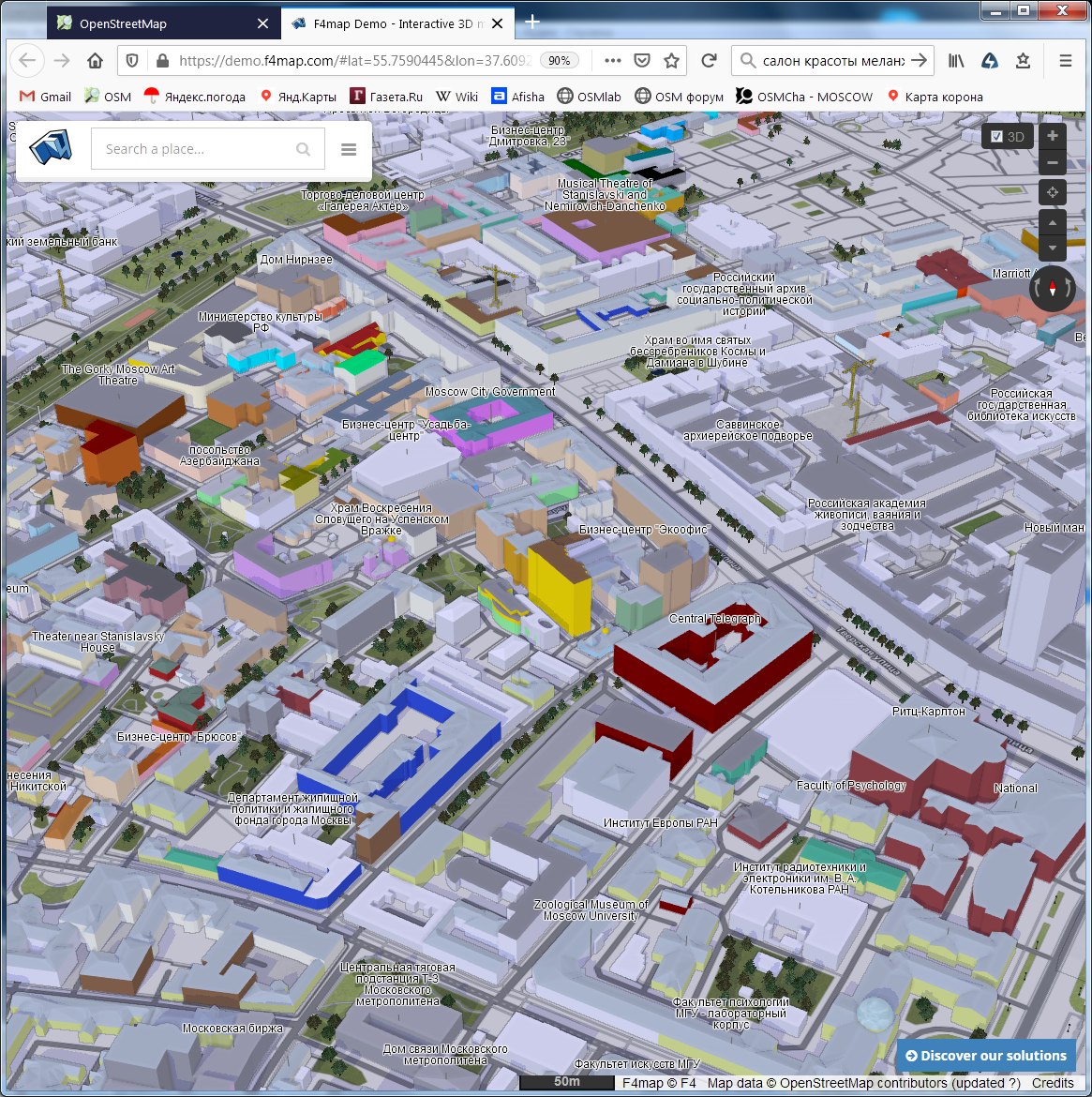Open the Gmail bookmark
The image size is (1092, 1097).
pyautogui.click(x=46, y=97)
